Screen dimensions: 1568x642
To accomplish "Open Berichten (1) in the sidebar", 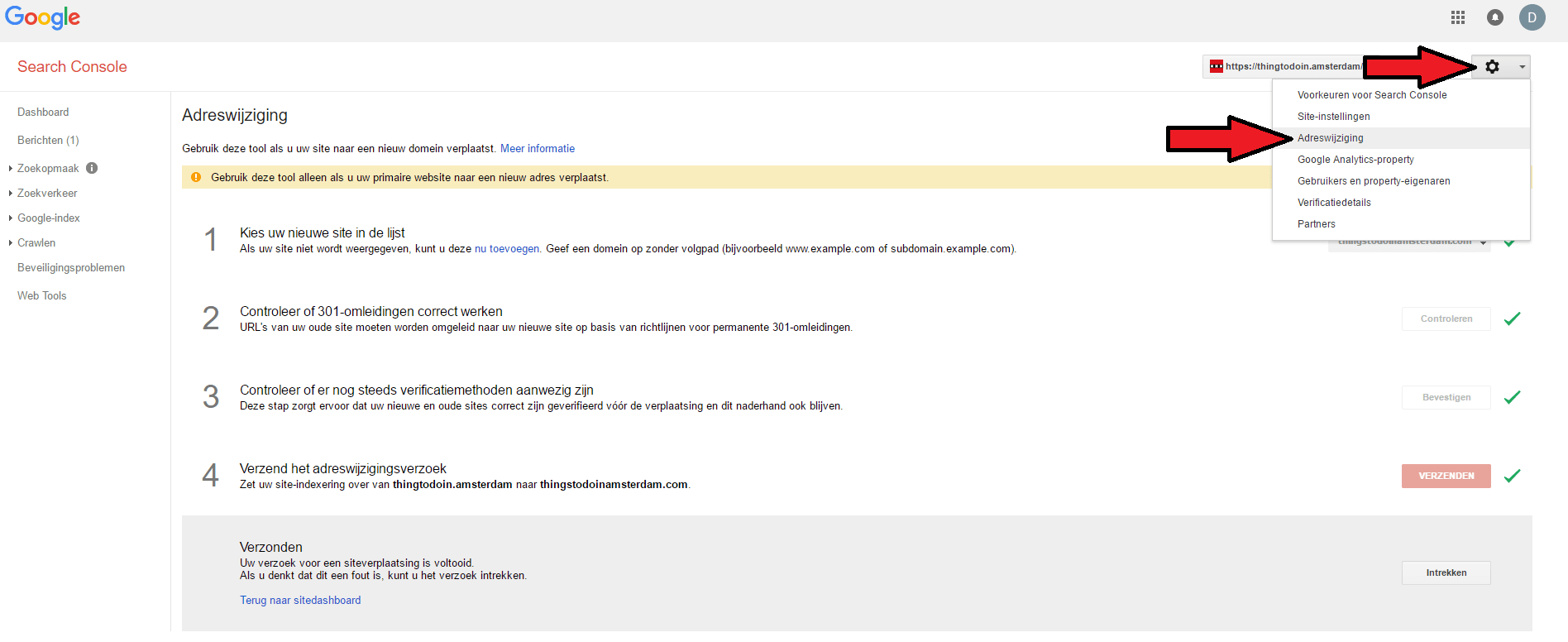I will pyautogui.click(x=48, y=140).
